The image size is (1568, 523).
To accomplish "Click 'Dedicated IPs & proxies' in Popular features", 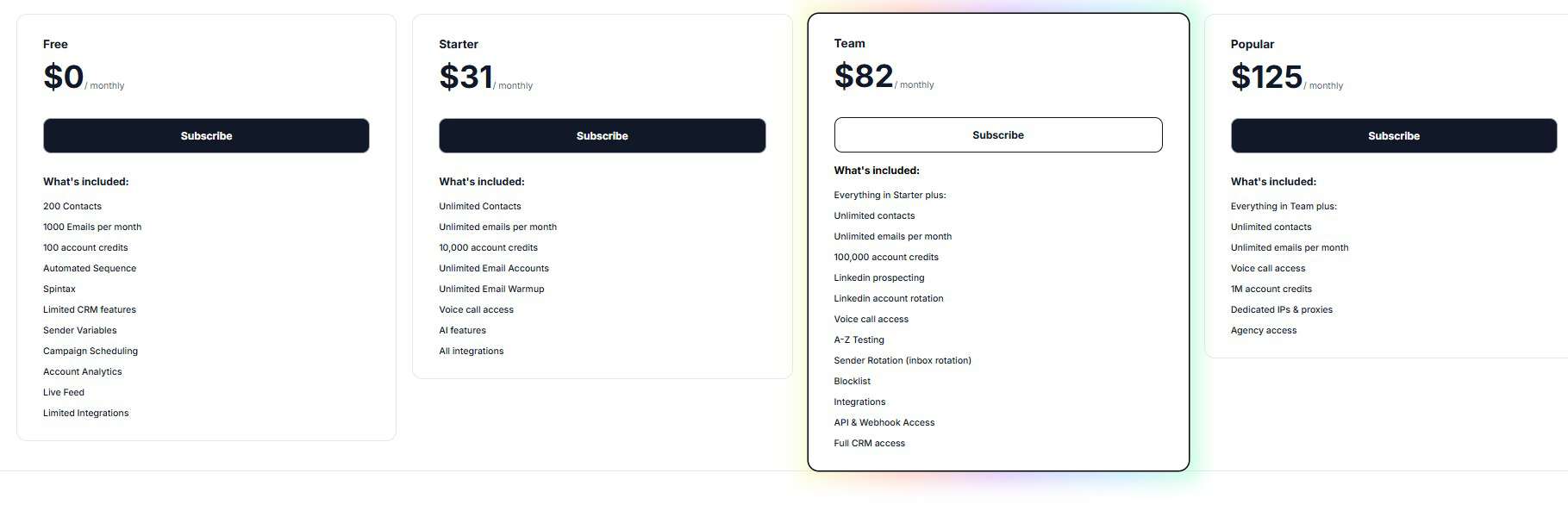I will click(1281, 309).
